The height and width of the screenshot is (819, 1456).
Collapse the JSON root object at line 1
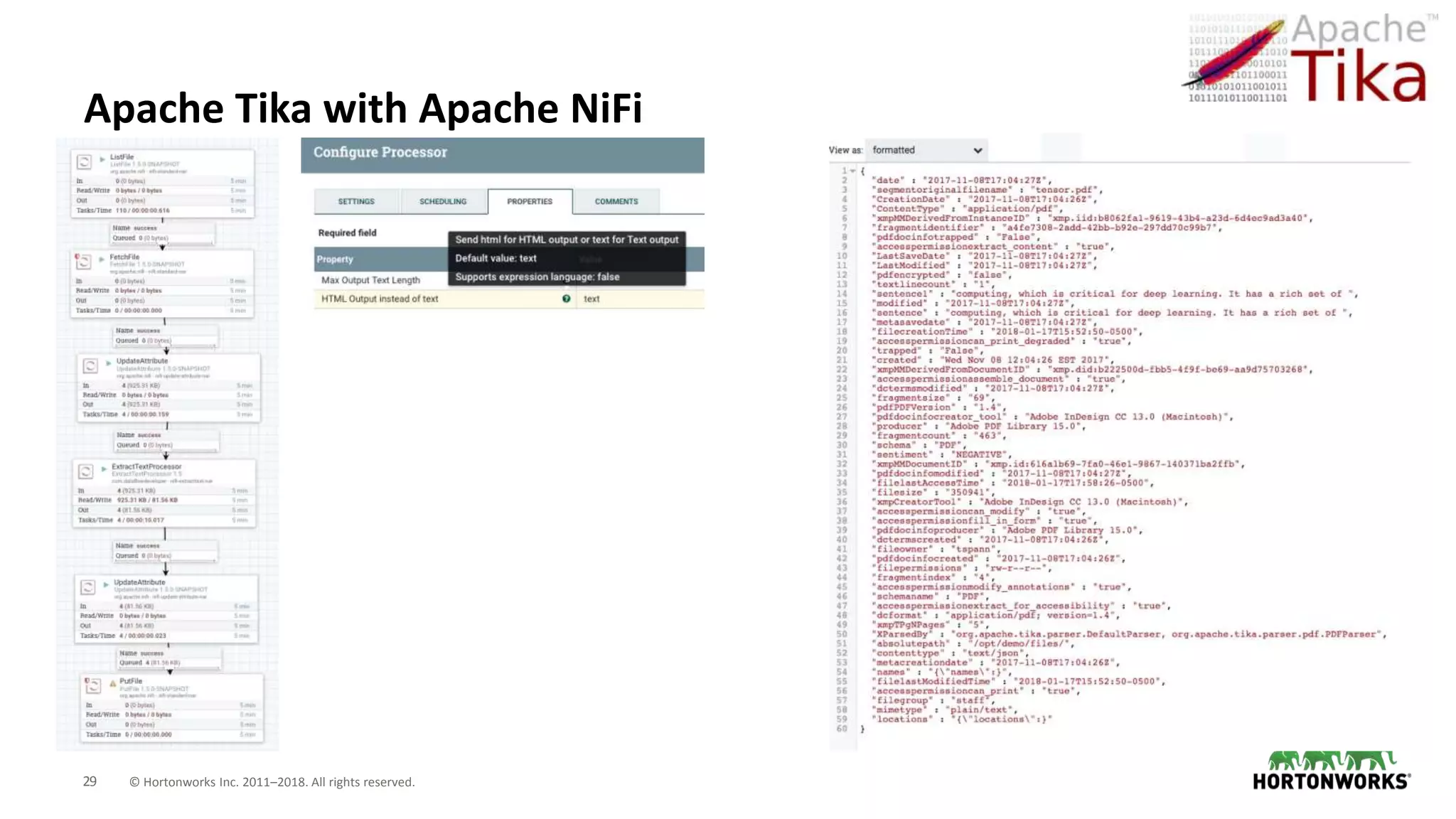(852, 171)
